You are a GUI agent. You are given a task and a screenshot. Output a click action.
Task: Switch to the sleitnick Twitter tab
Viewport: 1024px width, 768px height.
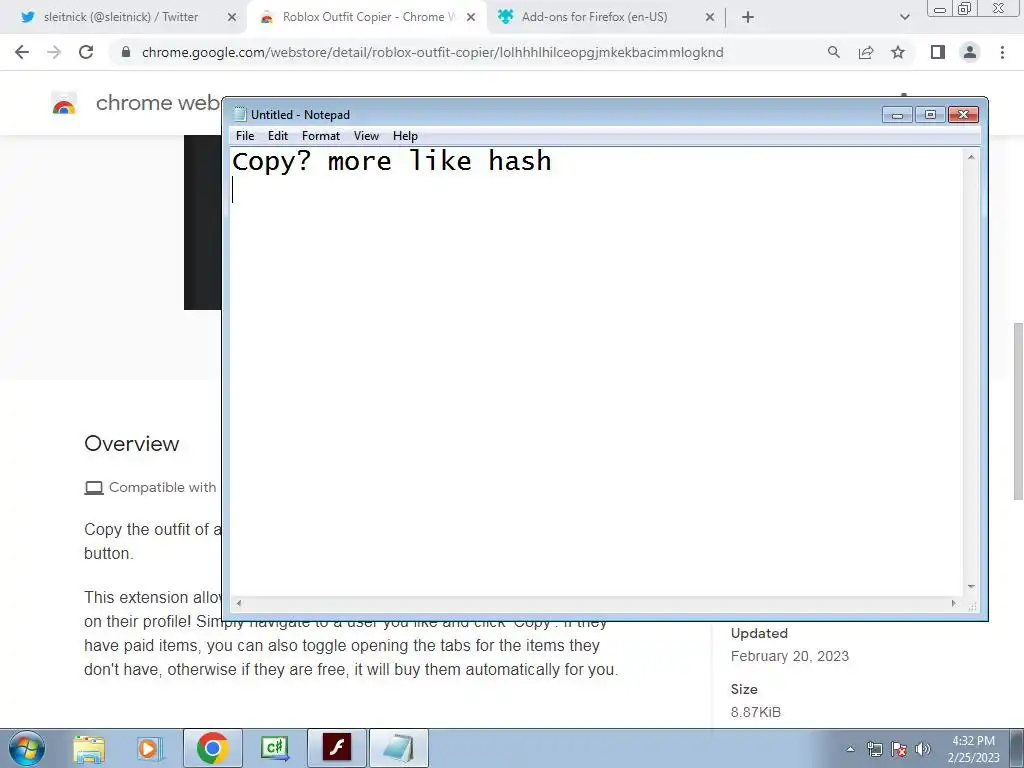[x=121, y=17]
